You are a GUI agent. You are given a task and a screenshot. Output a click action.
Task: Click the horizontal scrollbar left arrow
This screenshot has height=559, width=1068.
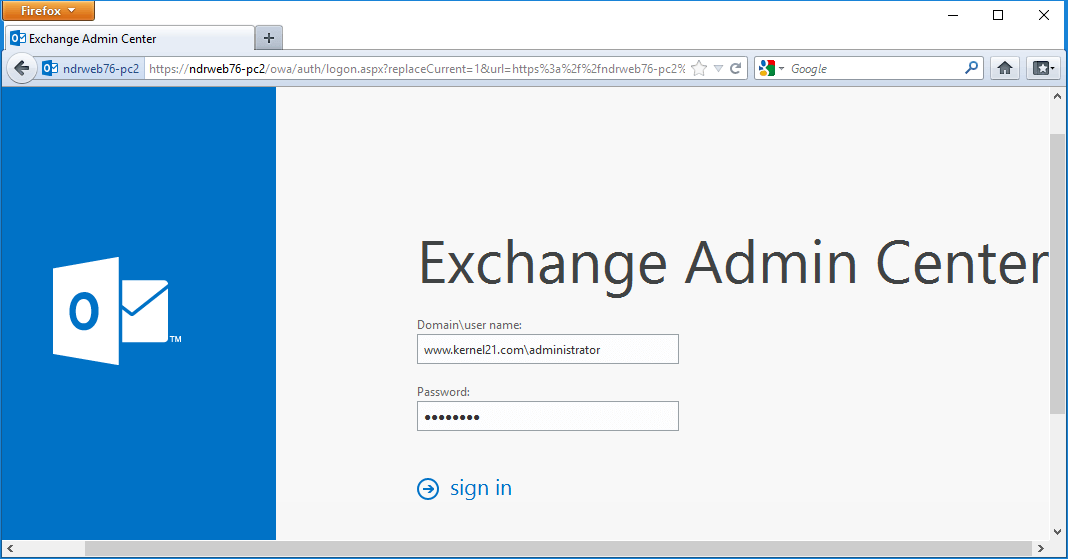pyautogui.click(x=10, y=548)
